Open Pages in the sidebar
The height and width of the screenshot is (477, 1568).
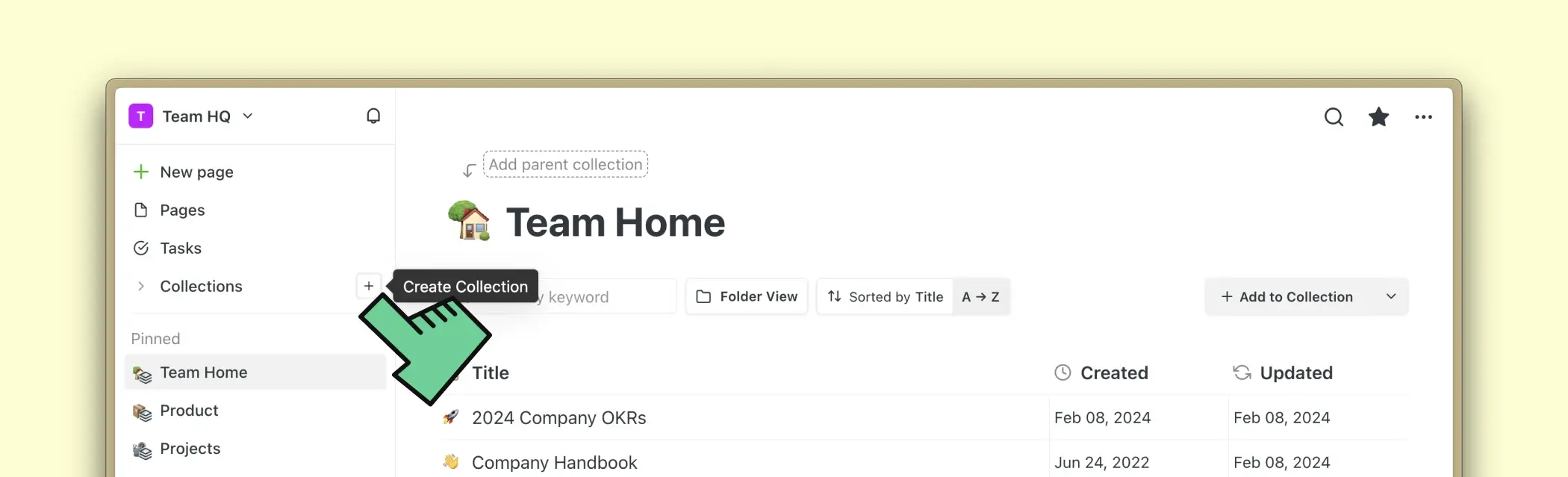182,210
